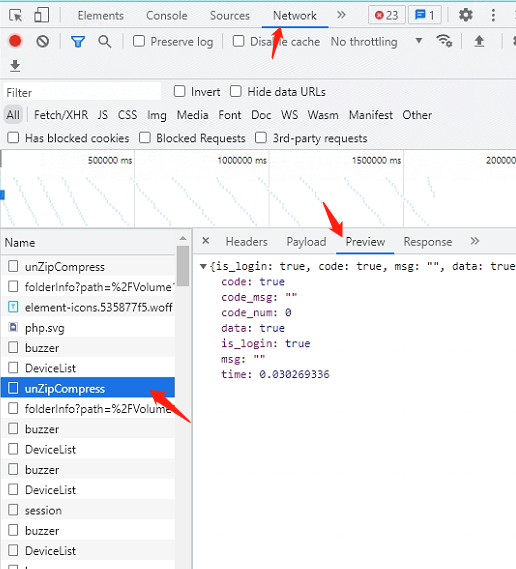
Task: Clear the network log
Action: (x=42, y=41)
